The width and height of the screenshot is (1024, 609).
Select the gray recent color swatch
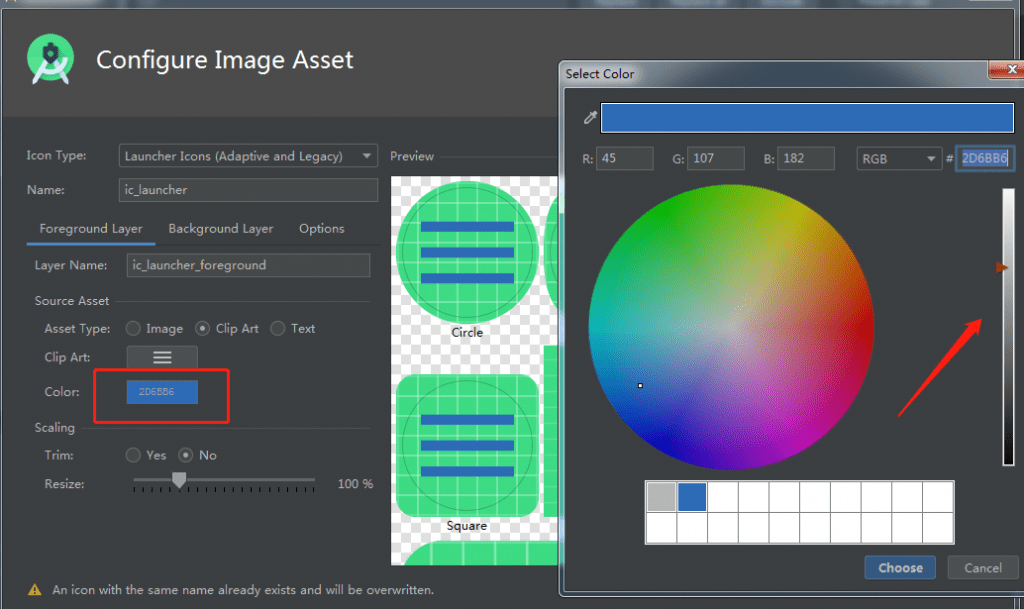(661, 497)
